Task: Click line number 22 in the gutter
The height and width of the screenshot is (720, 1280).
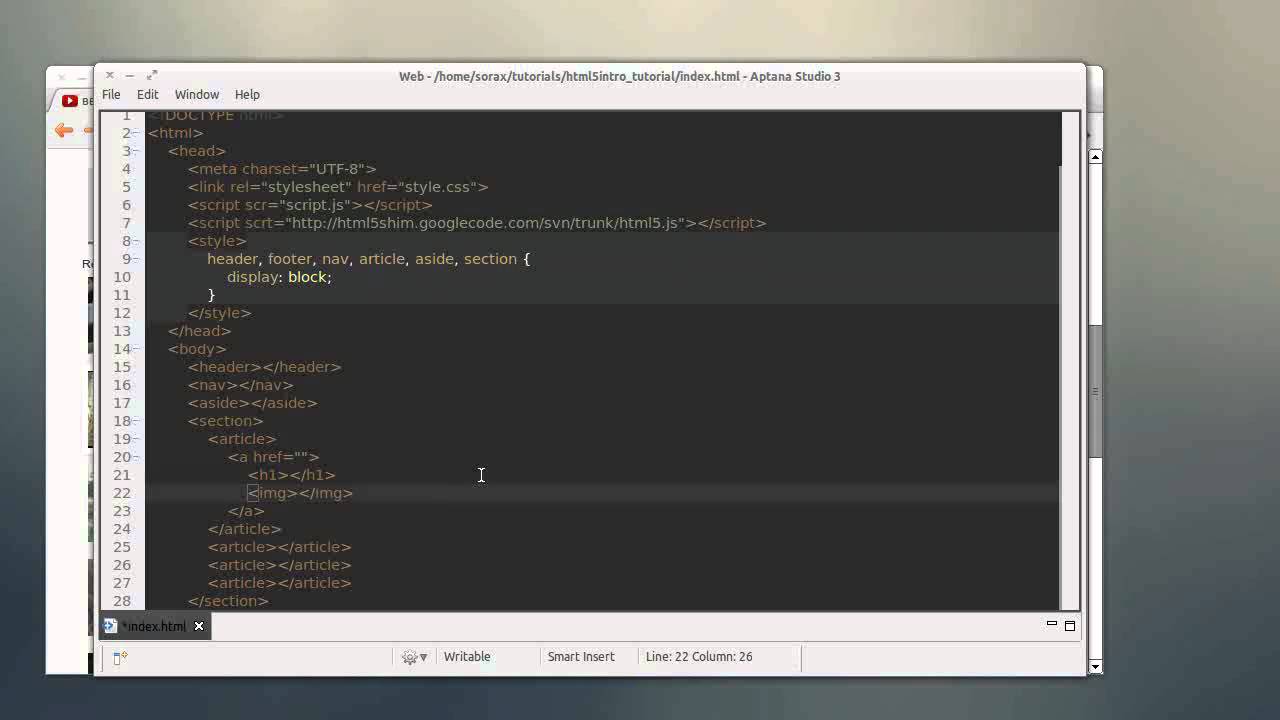Action: point(122,493)
